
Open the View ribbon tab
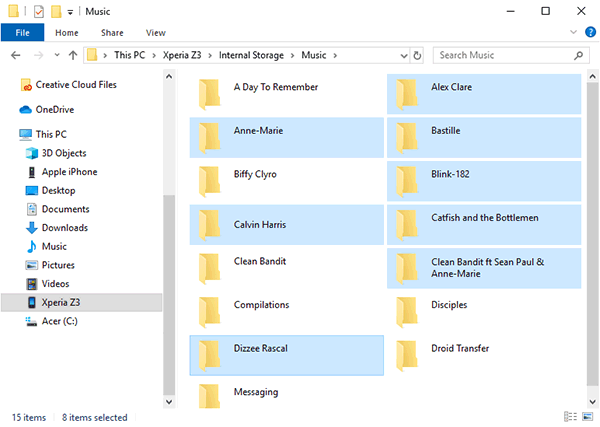(x=156, y=33)
